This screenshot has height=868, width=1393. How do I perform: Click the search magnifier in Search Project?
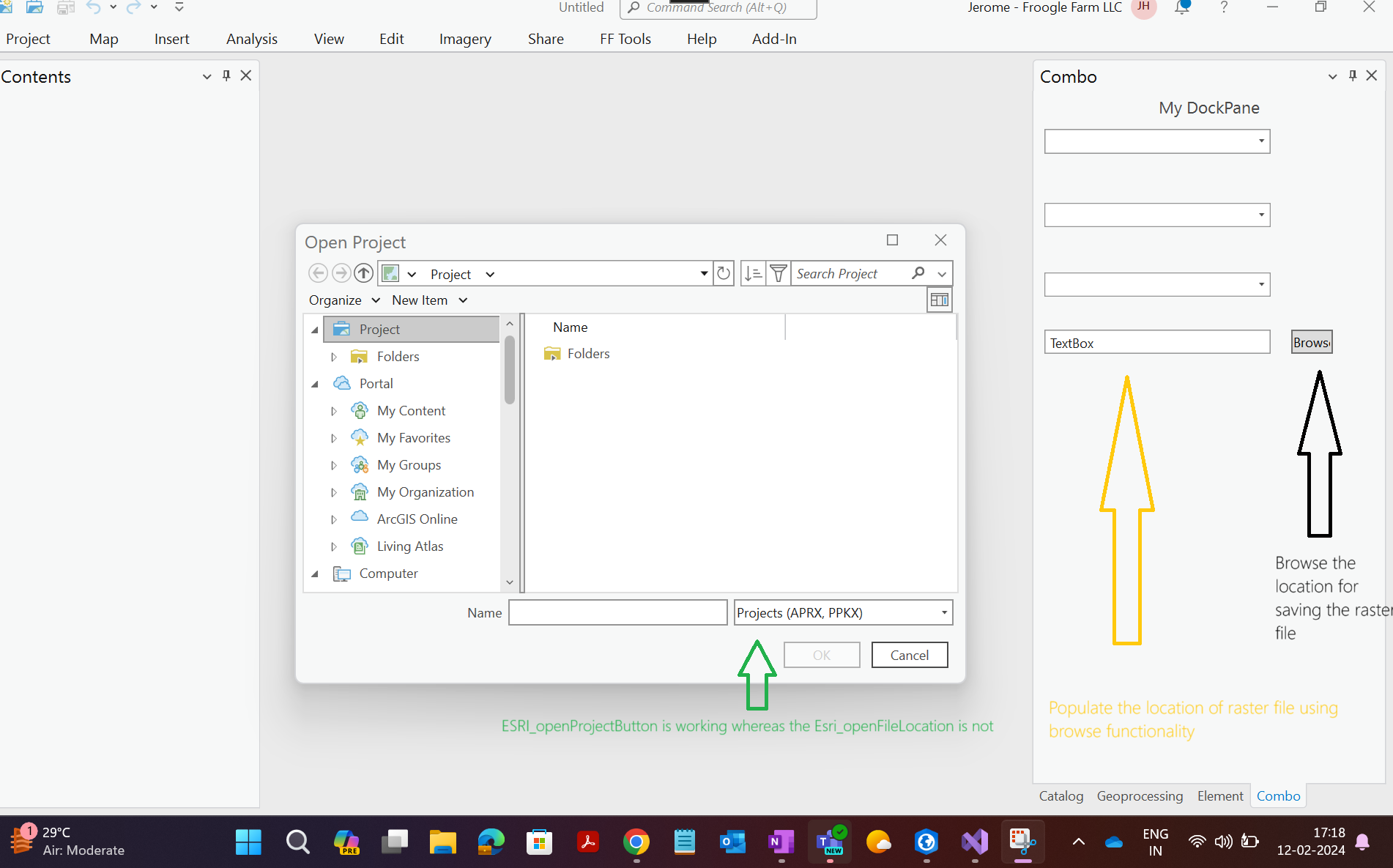pos(918,273)
